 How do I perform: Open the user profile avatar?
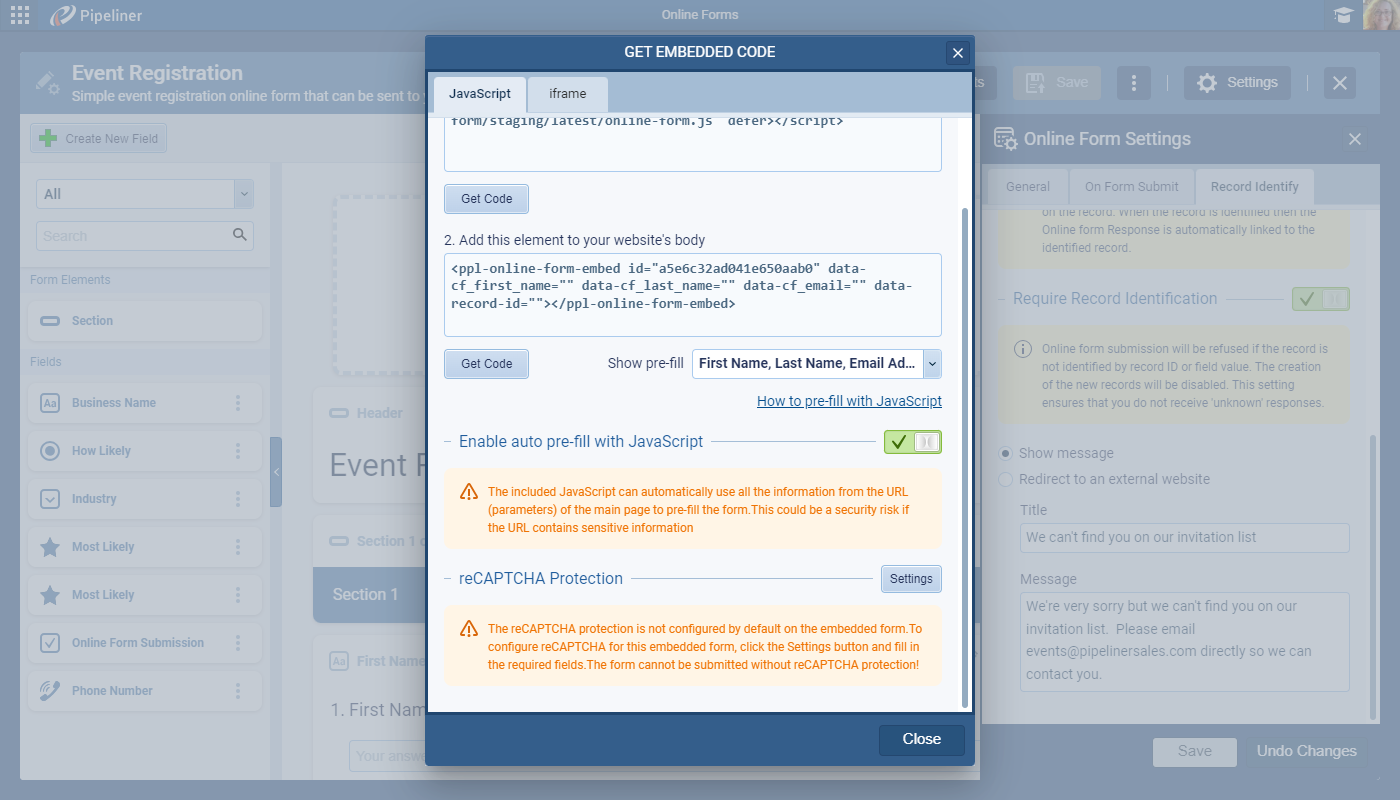(1381, 15)
